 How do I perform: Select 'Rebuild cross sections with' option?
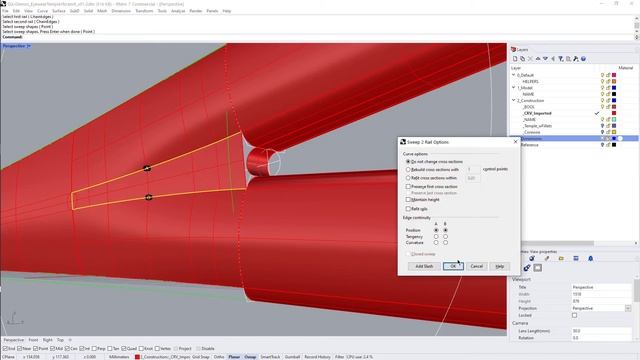408,169
